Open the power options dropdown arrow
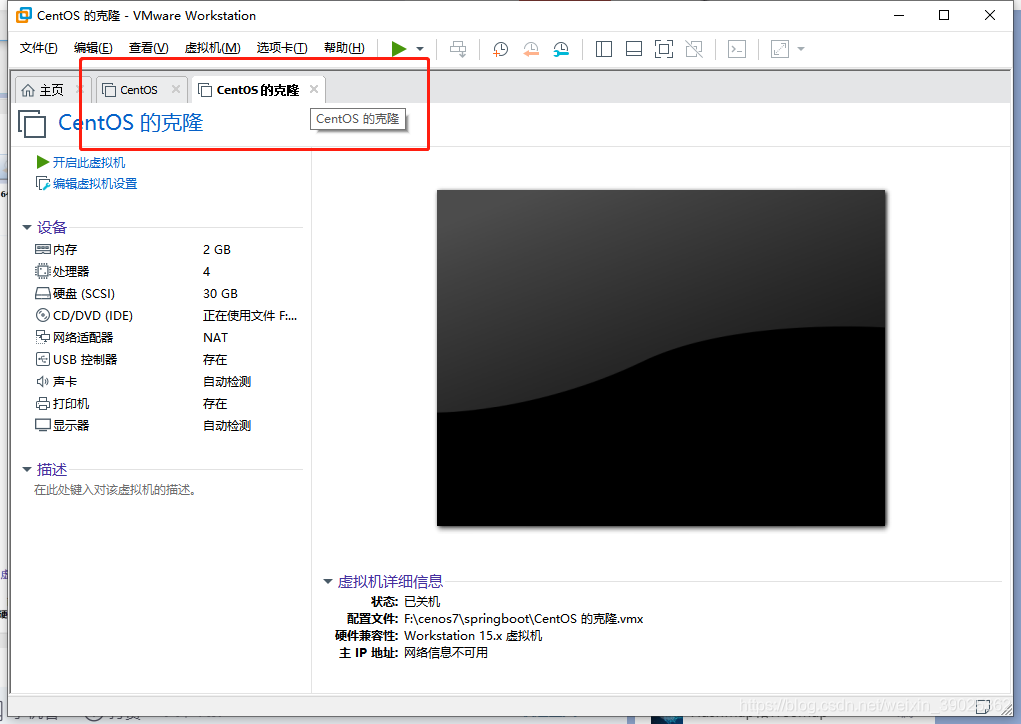The image size is (1021, 724). pos(420,49)
